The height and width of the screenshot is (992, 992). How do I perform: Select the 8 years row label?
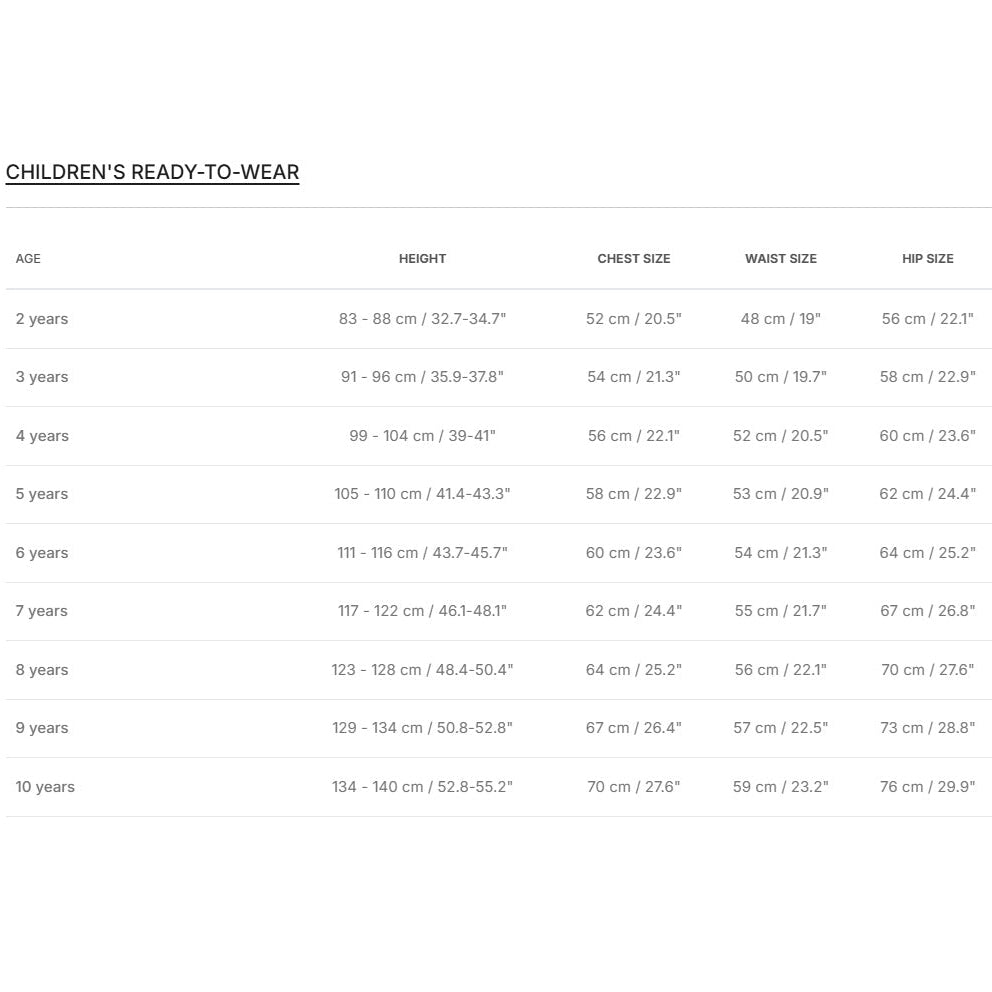click(x=42, y=670)
